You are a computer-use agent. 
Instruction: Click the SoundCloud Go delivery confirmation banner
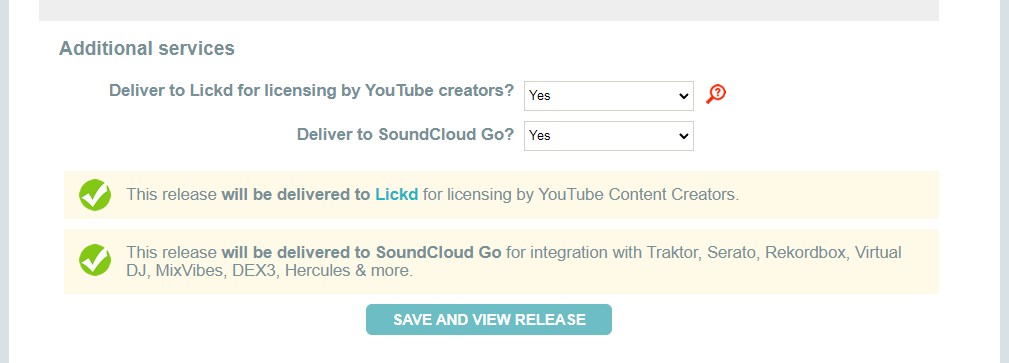(501, 261)
